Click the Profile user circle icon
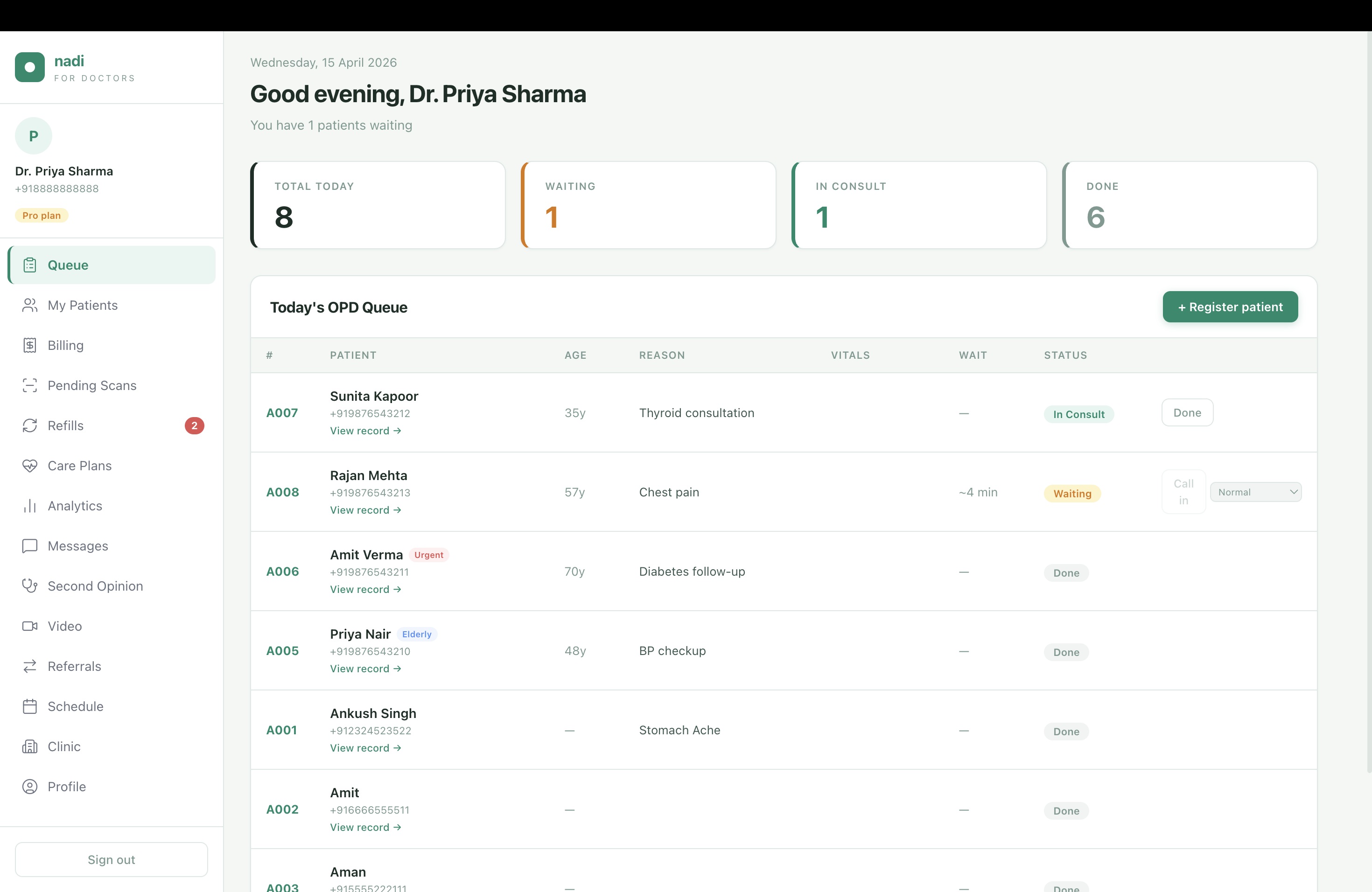Viewport: 1372px width, 892px height. (x=30, y=787)
